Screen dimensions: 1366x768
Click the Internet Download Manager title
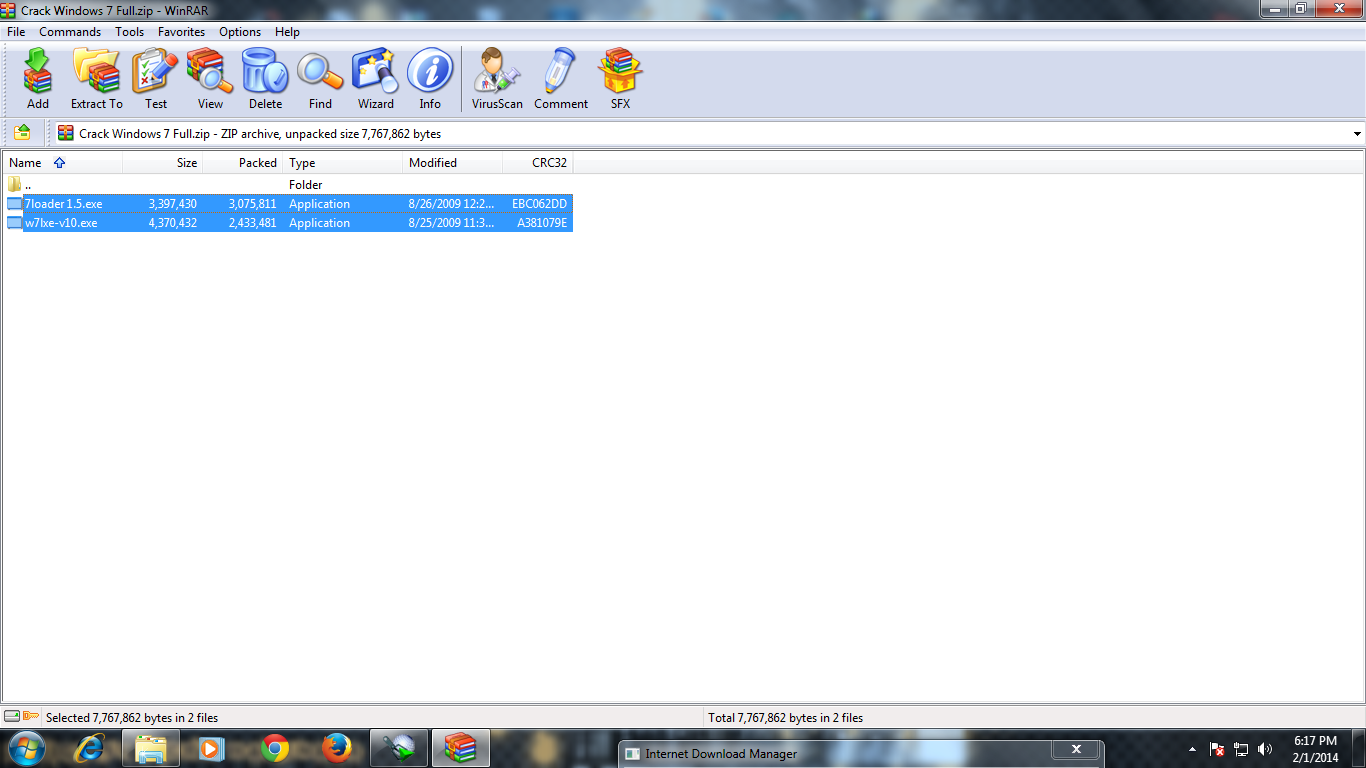click(x=721, y=754)
